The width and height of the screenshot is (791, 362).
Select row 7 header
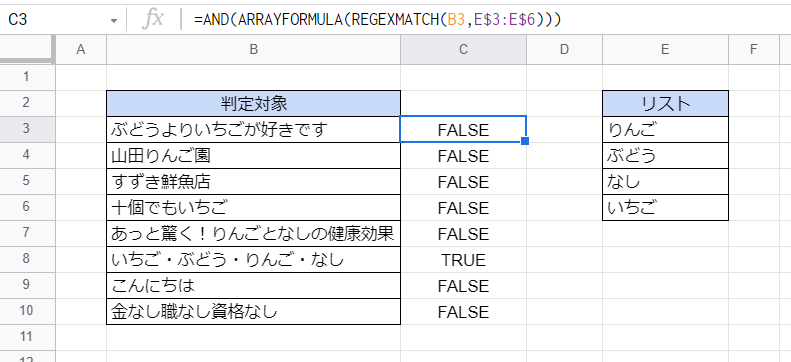coord(27,233)
